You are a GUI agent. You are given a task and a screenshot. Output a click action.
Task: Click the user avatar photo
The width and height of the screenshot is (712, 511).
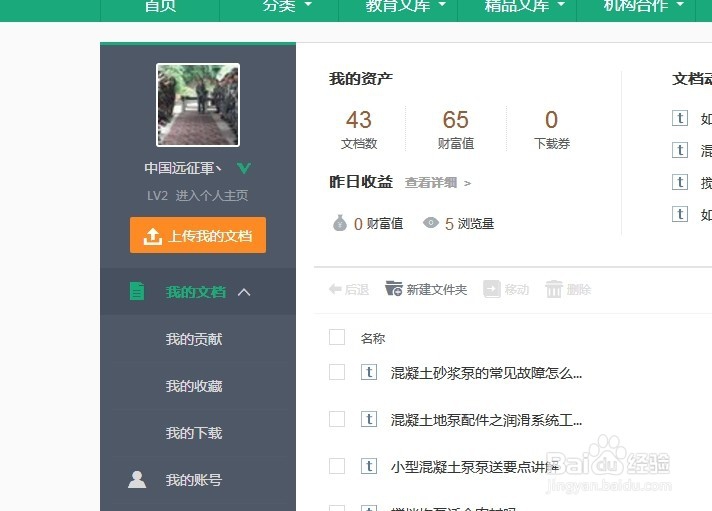point(198,105)
